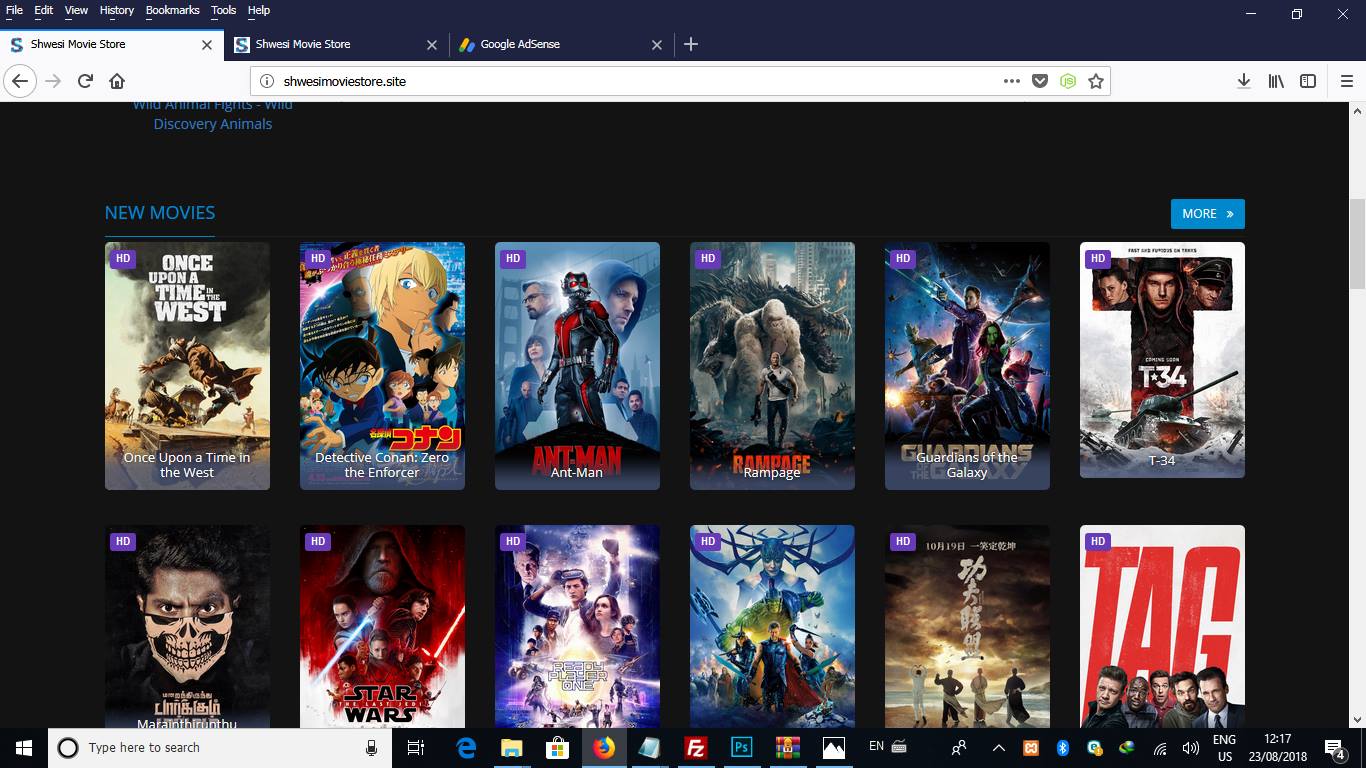Open the Firefox hamburger menu
This screenshot has height=768, width=1366.
point(1347,81)
